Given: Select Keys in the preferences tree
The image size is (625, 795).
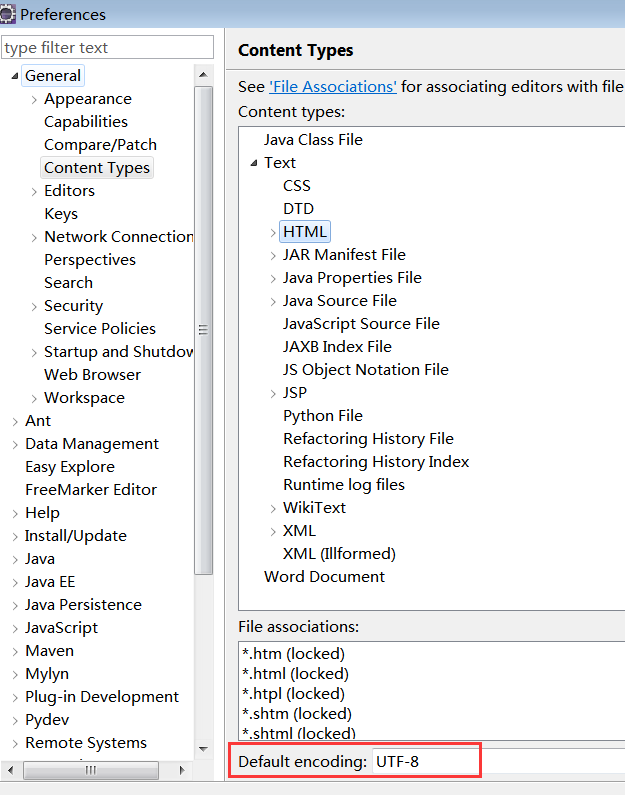Looking at the screenshot, I should click(61, 214).
